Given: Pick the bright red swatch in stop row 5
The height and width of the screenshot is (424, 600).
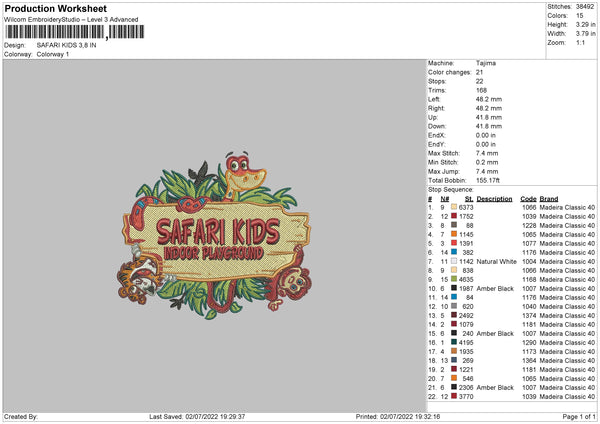Looking at the screenshot, I should pos(454,243).
